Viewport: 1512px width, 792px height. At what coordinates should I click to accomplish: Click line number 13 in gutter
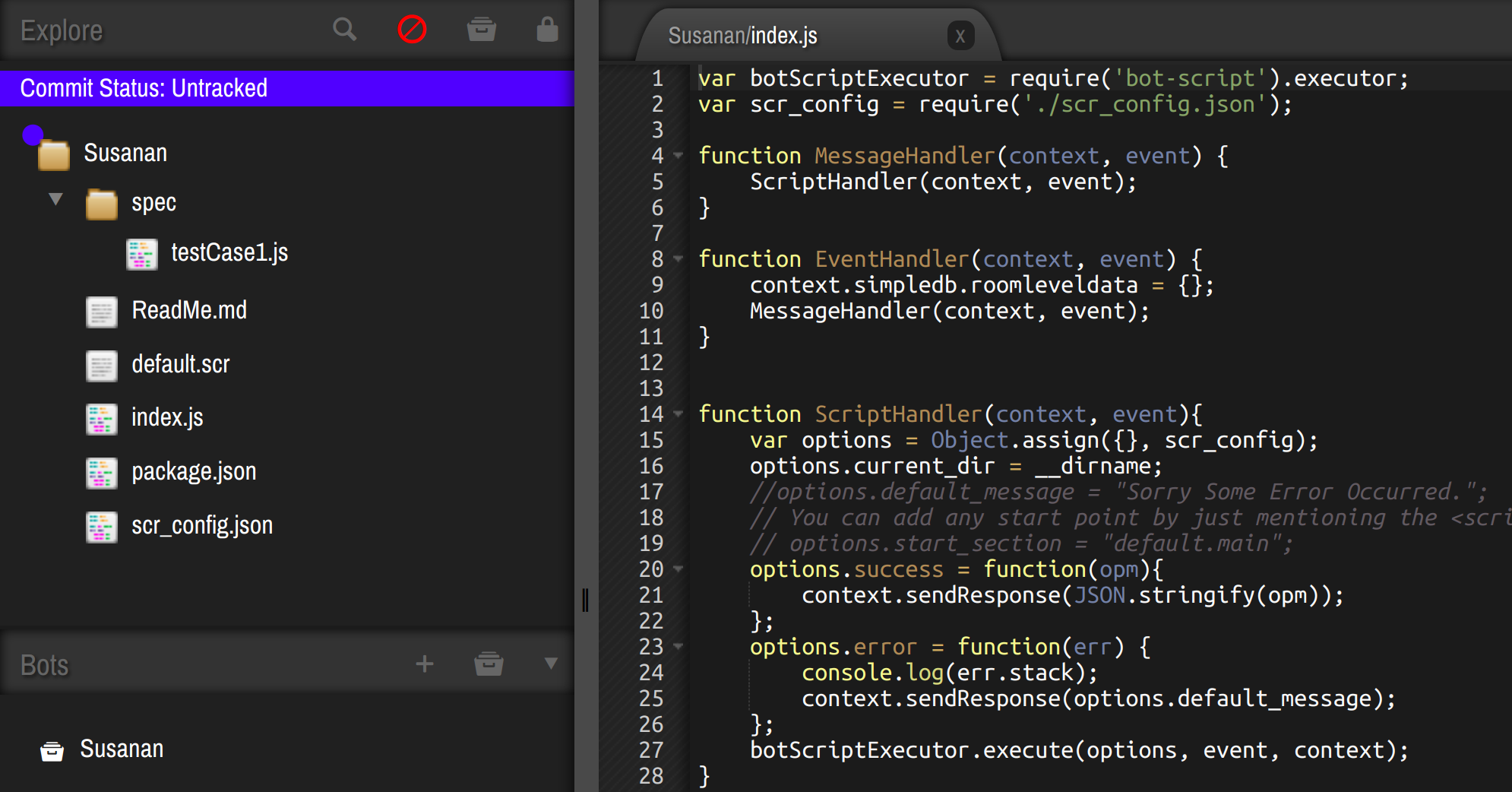(x=651, y=388)
